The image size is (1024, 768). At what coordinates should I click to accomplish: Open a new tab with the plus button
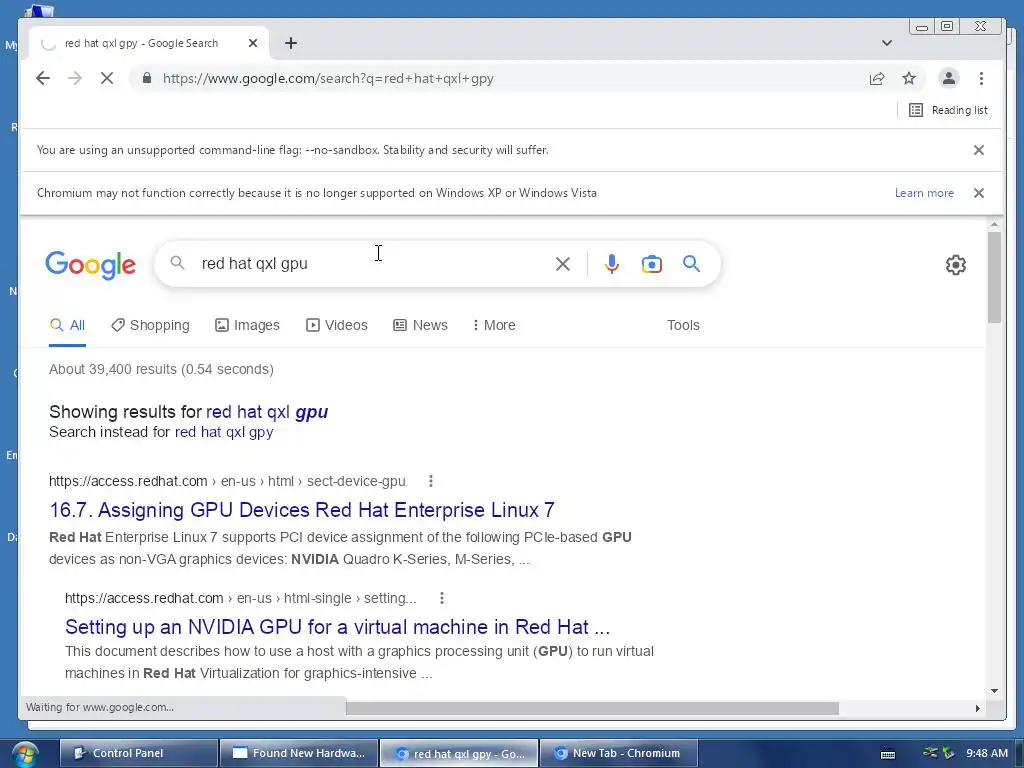291,43
